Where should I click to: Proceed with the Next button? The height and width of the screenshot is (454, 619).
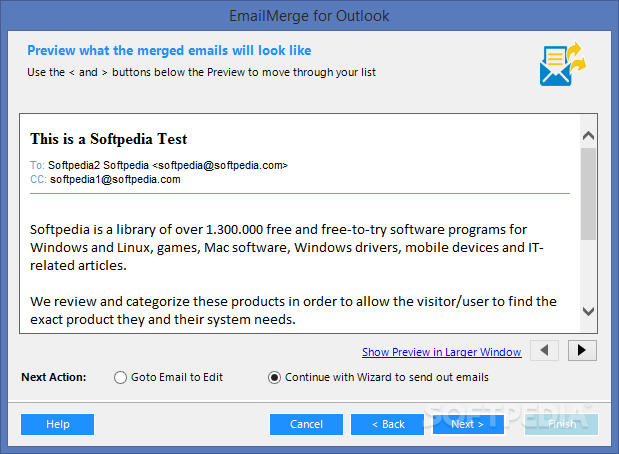[468, 424]
